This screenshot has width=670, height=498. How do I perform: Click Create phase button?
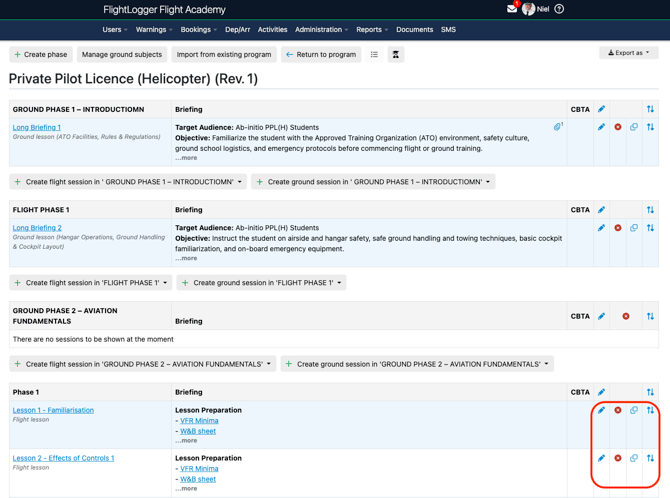[x=41, y=54]
